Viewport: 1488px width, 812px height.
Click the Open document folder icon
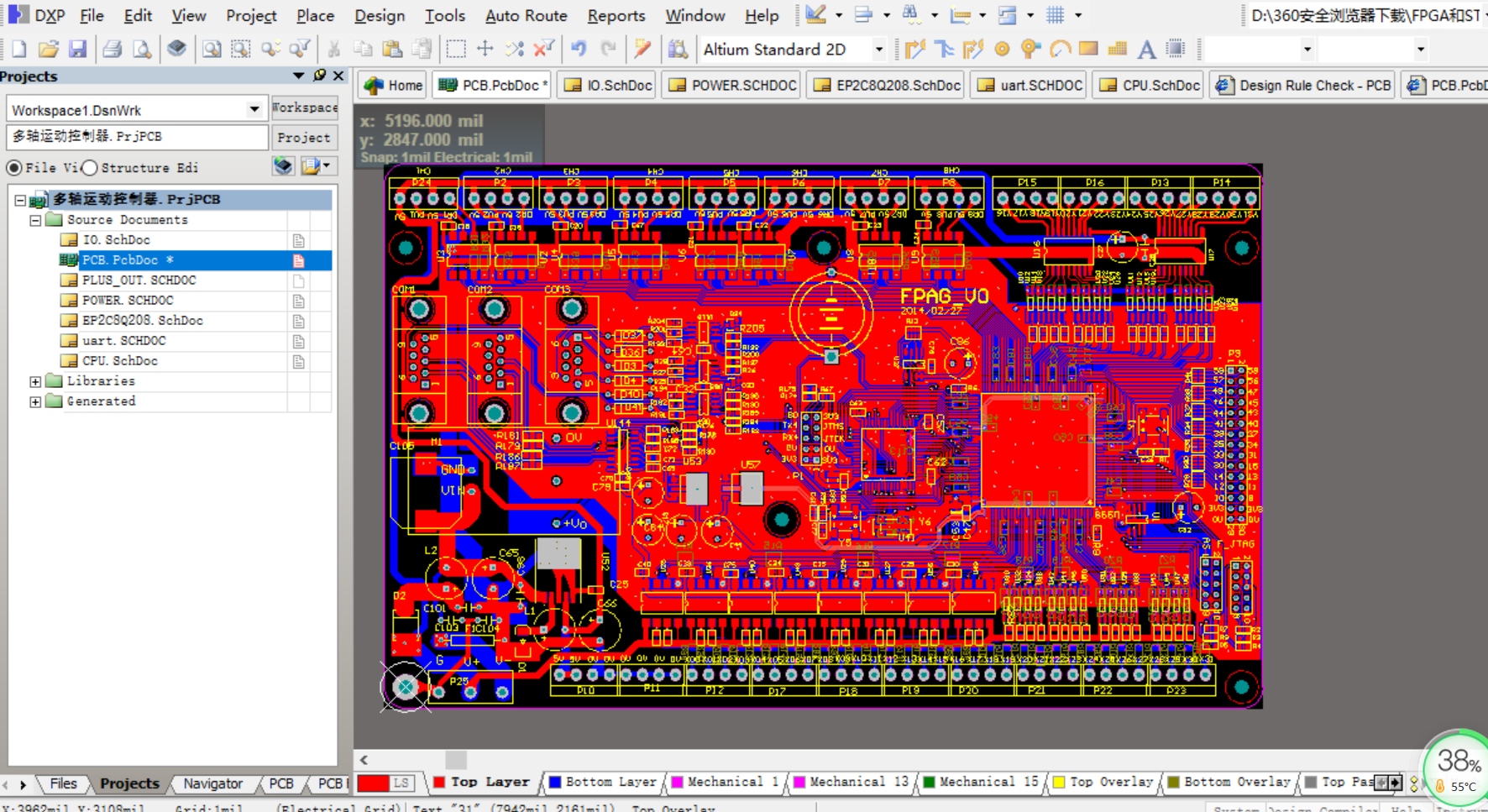pos(49,50)
